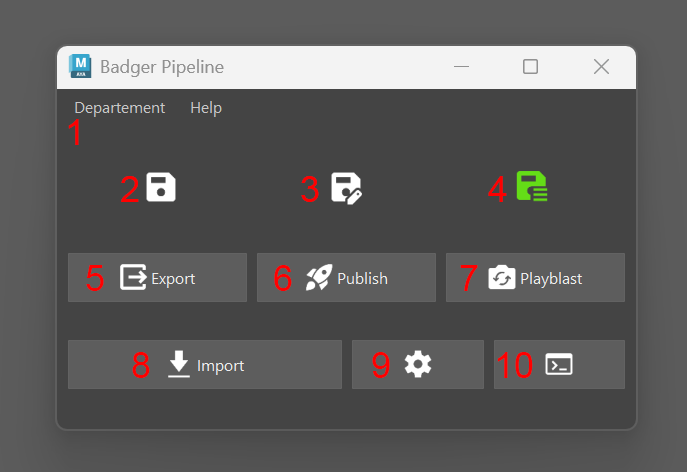Open the Help menu
The height and width of the screenshot is (472, 687).
click(206, 108)
